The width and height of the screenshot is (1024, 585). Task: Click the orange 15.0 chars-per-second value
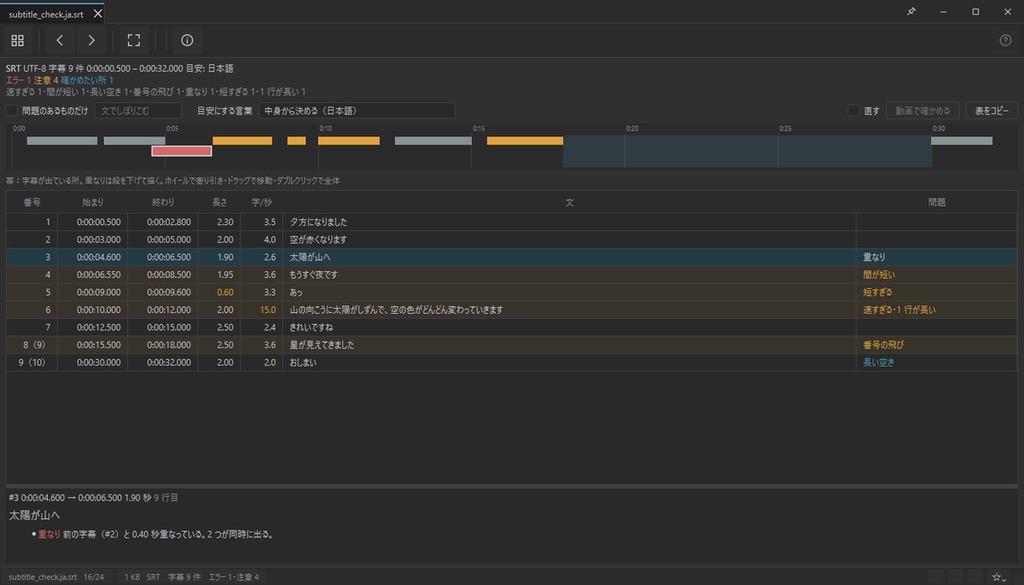(x=268, y=310)
